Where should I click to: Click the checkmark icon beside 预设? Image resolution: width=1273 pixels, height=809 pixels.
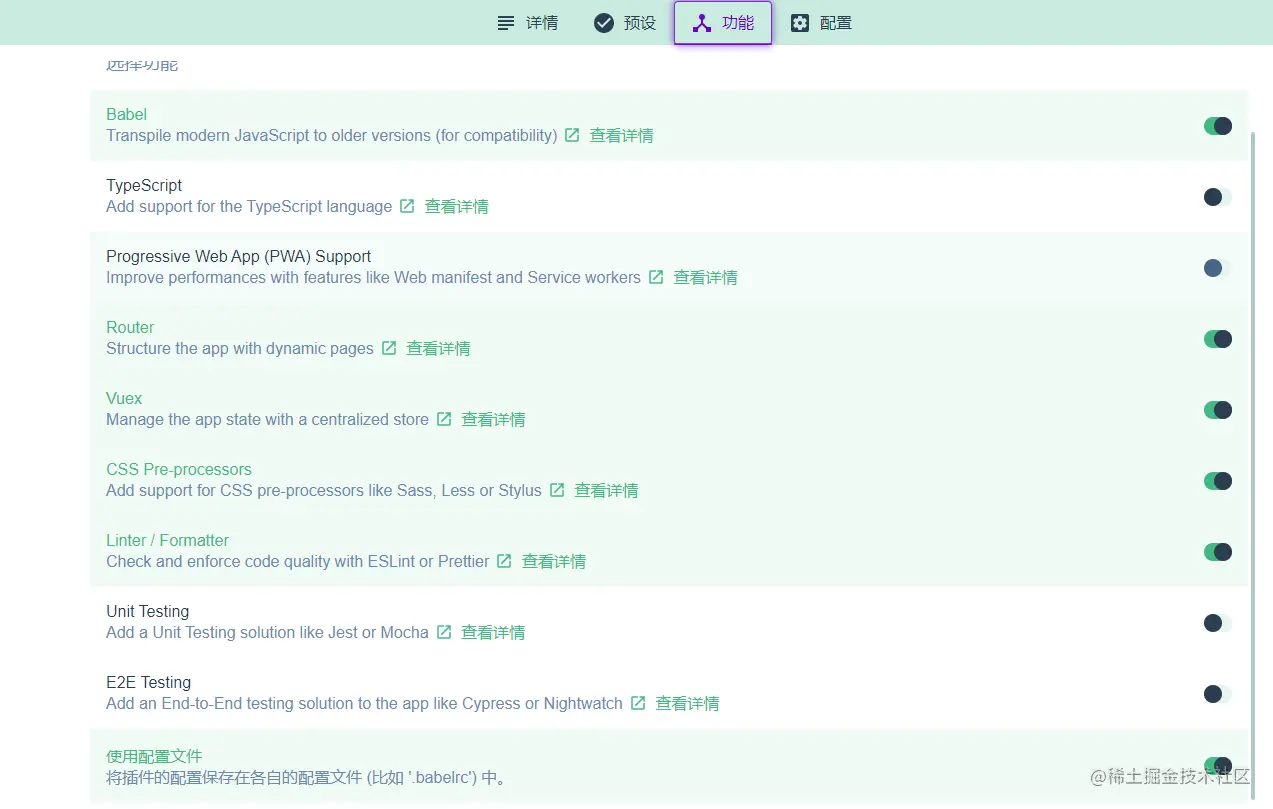(604, 23)
